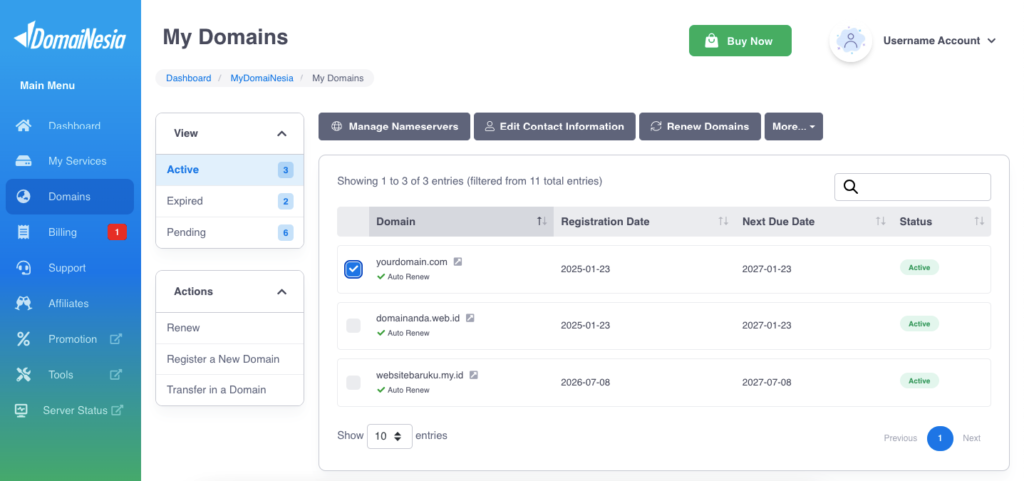The image size is (1024, 481).
Task: Collapse the View panel chevron
Action: [281, 133]
